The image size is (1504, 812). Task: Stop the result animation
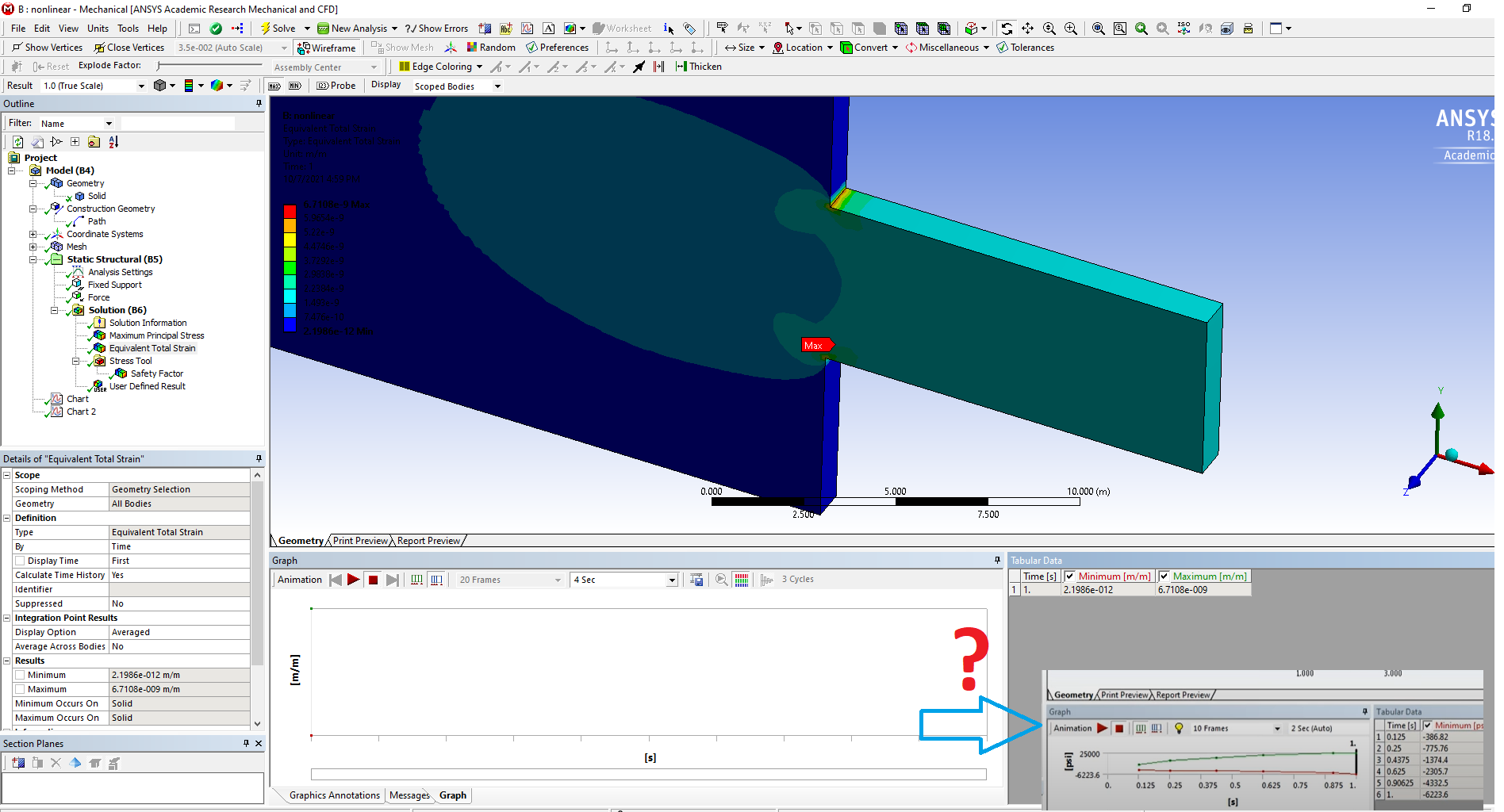pyautogui.click(x=373, y=580)
